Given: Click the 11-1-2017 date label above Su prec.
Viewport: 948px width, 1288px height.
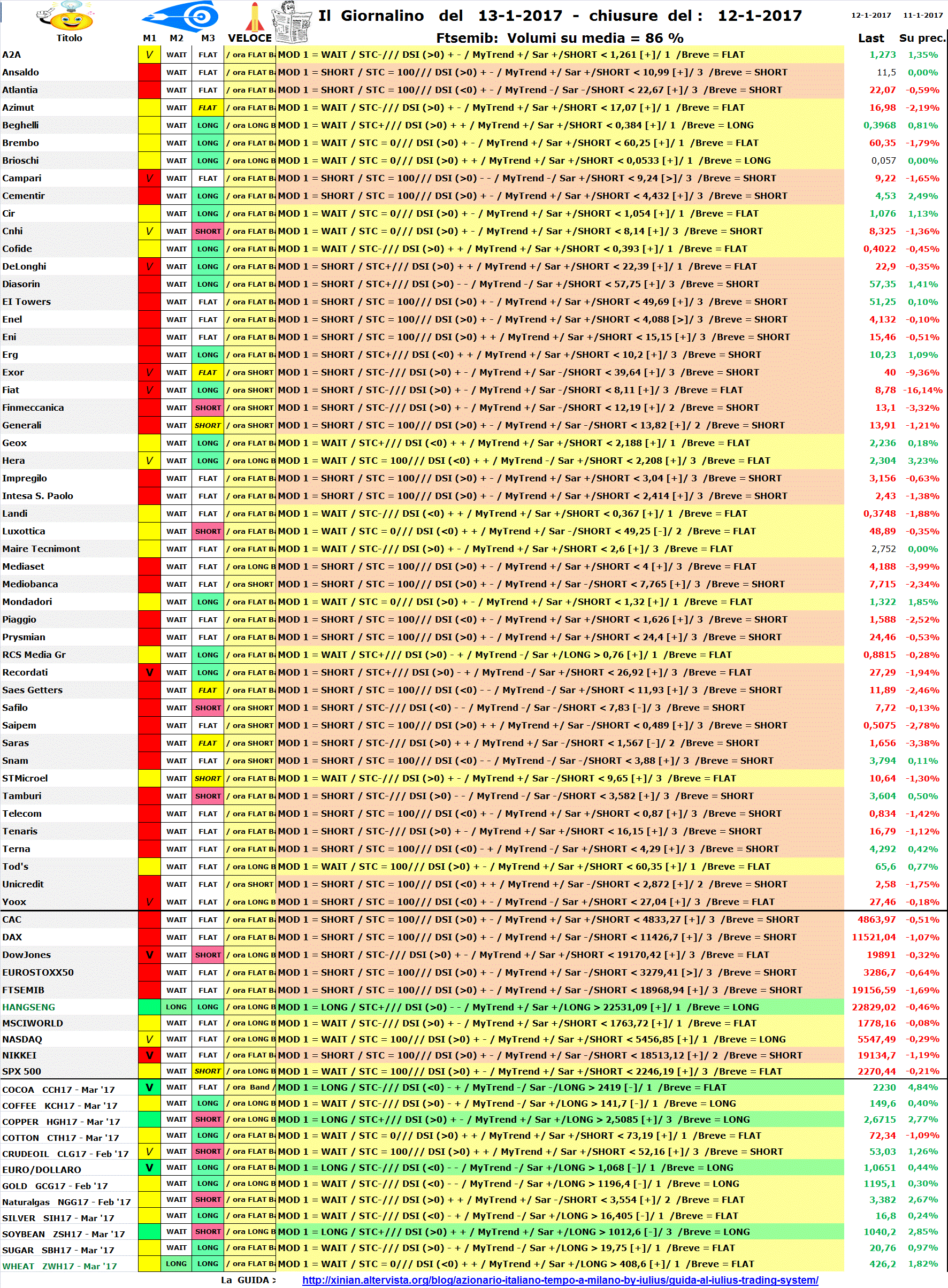Looking at the screenshot, I should pyautogui.click(x=923, y=15).
